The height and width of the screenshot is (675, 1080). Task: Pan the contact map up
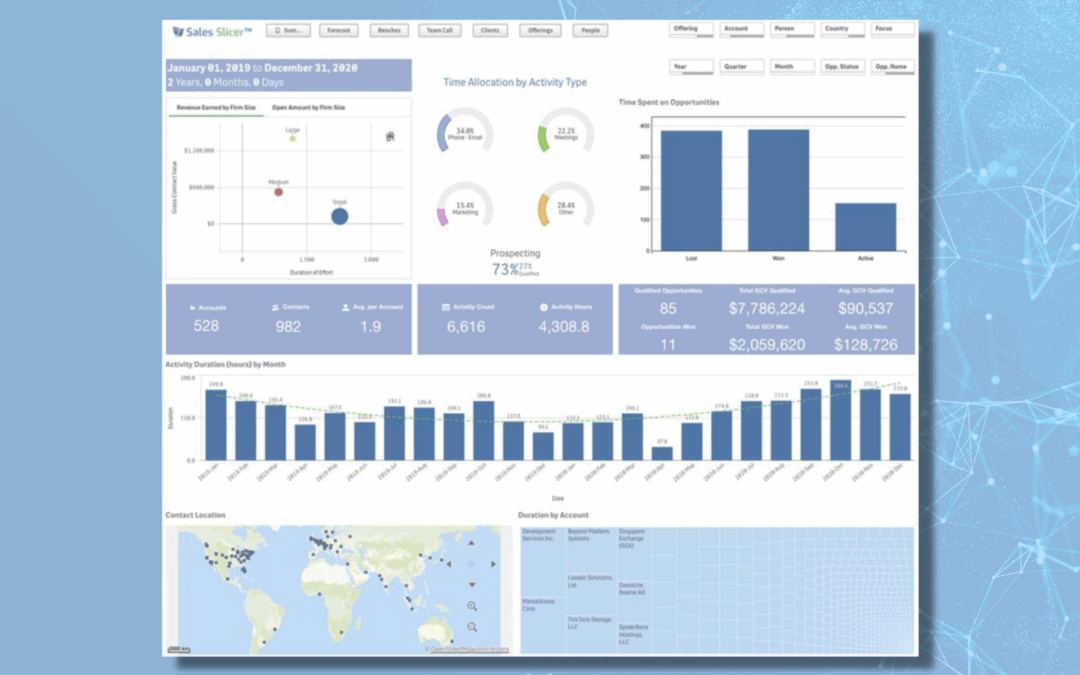pyautogui.click(x=472, y=543)
